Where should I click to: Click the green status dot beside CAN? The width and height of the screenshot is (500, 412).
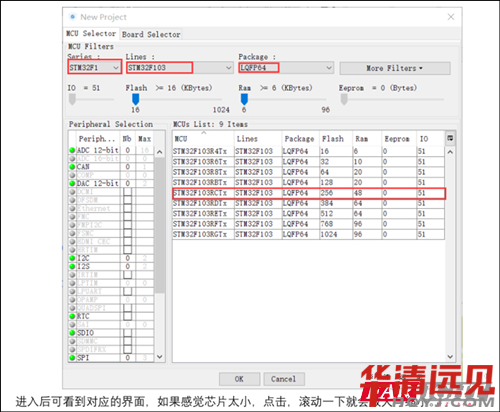coord(72,167)
